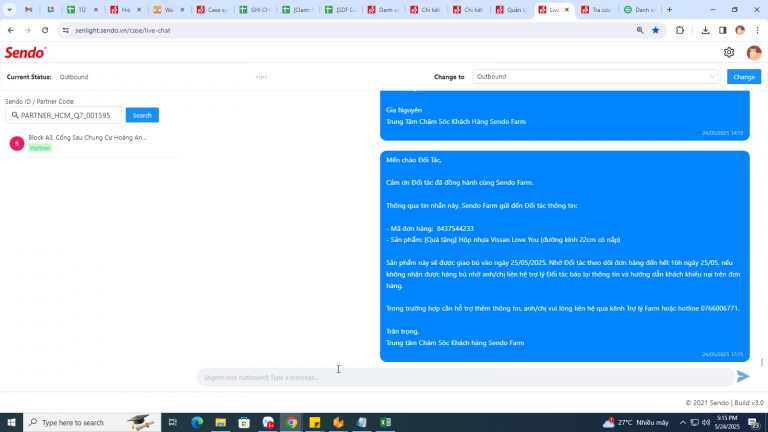Viewport: 768px width, 432px height.
Task: Switch to the 'GHI CH' sheet tab
Action: [257, 10]
